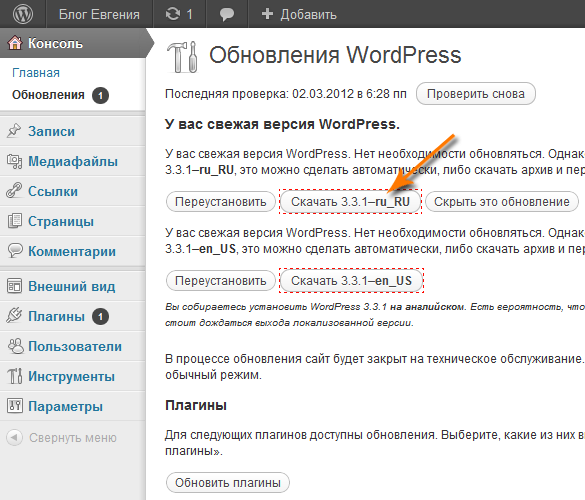585x500 pixels.
Task: Click Скачать 3.3.1–en_US button
Action: pyautogui.click(x=351, y=281)
